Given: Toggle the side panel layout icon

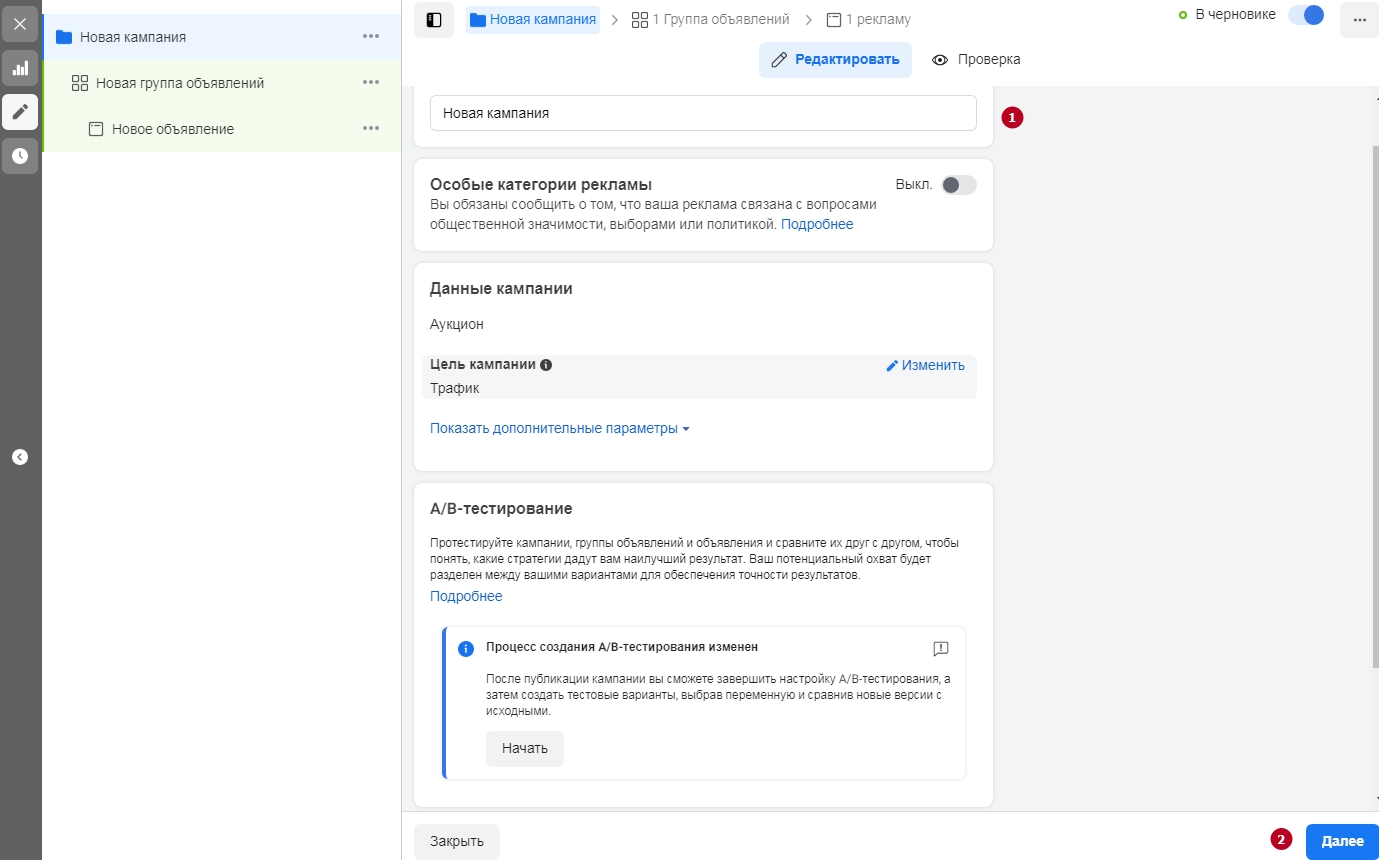Looking at the screenshot, I should (434, 20).
